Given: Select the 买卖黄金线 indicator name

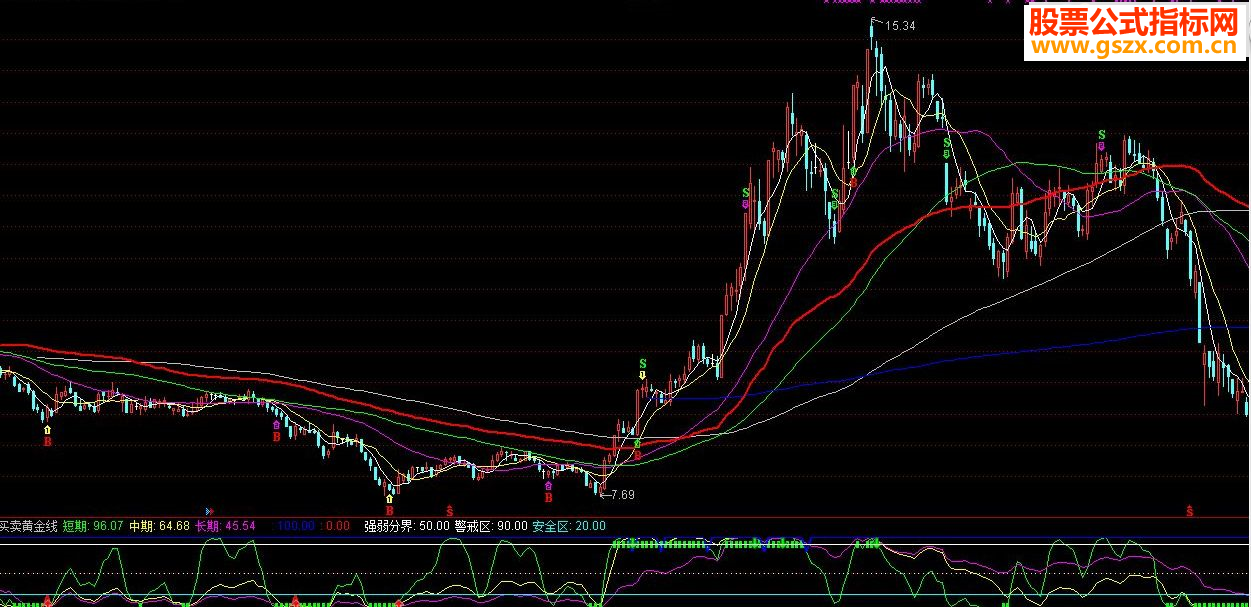Looking at the screenshot, I should click(x=29, y=525).
